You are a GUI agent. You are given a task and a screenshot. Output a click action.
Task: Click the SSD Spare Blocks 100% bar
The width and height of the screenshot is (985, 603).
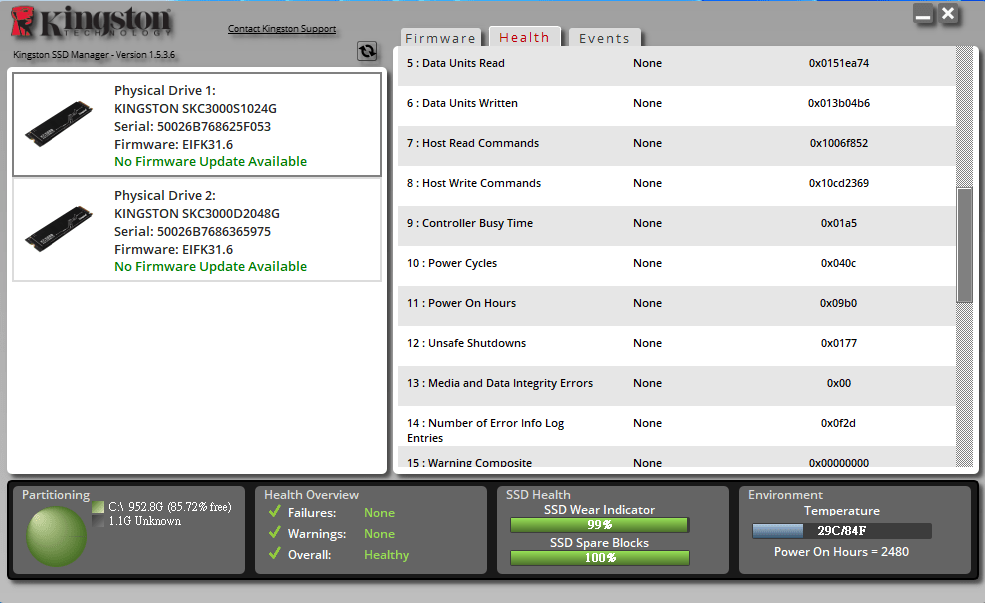599,558
